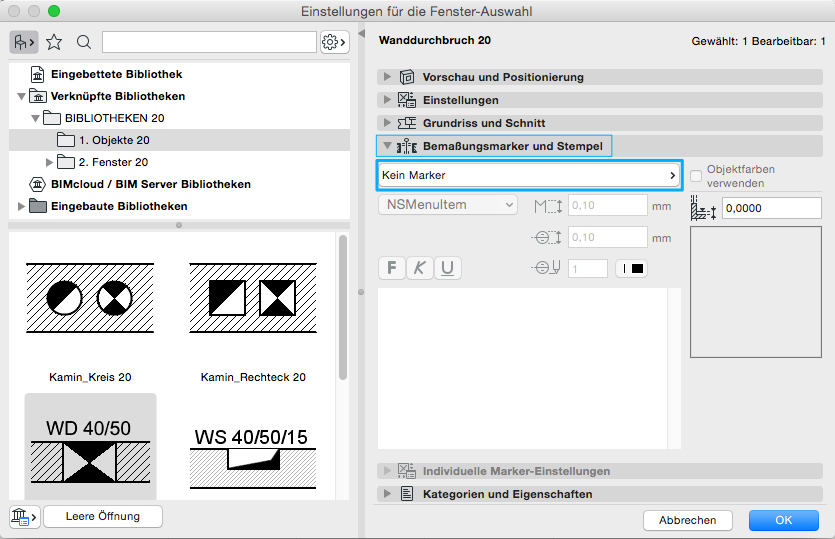Click the library manager icon at bottom left
This screenshot has height=539, width=835.
click(x=24, y=516)
